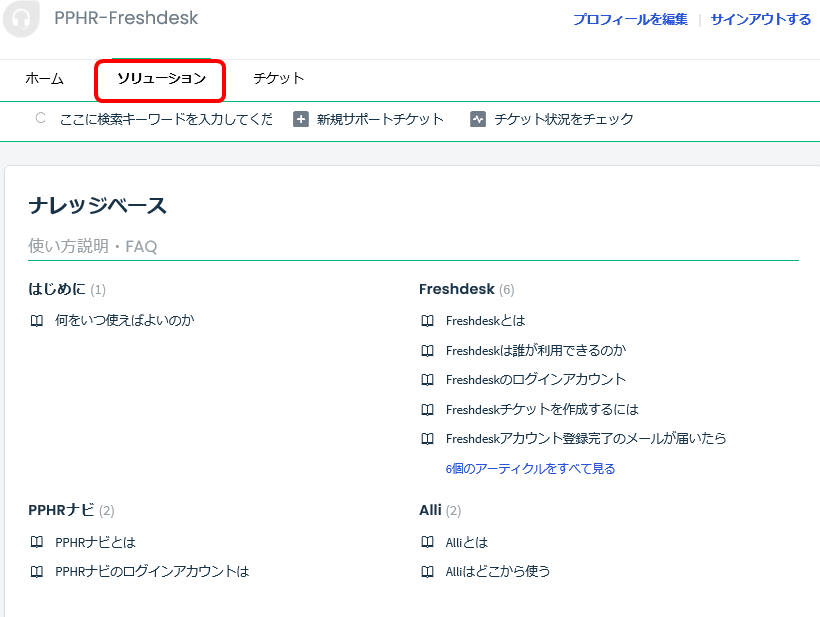Open the PPHRナビ category heading

pos(61,510)
